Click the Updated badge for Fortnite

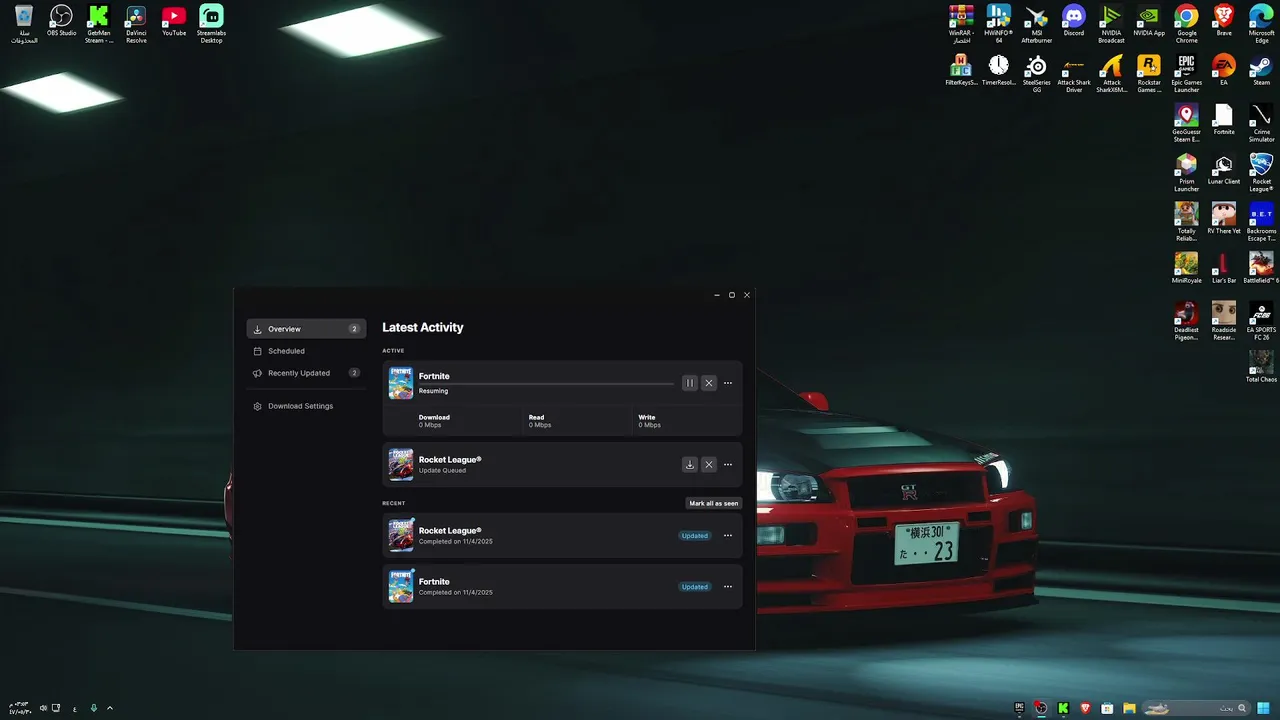coord(695,586)
